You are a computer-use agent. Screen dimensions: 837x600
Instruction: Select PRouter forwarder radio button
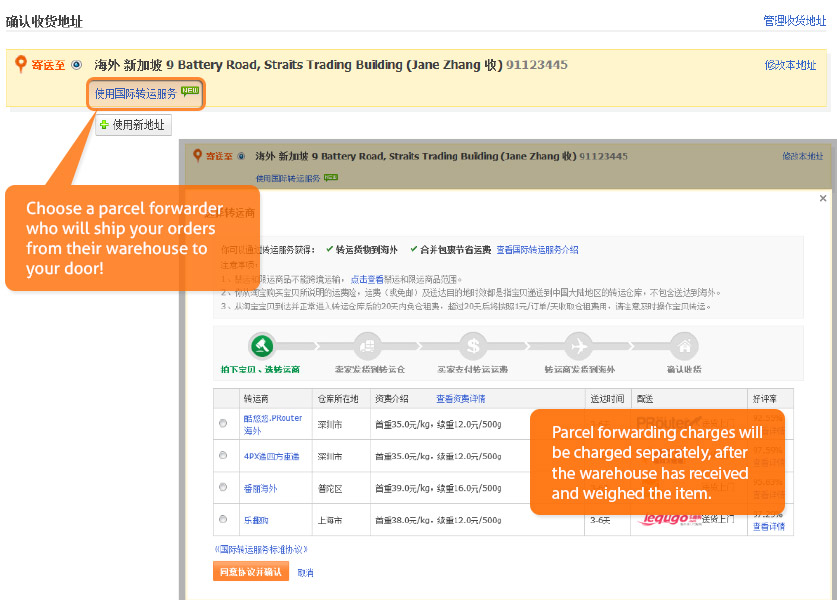pos(223,424)
